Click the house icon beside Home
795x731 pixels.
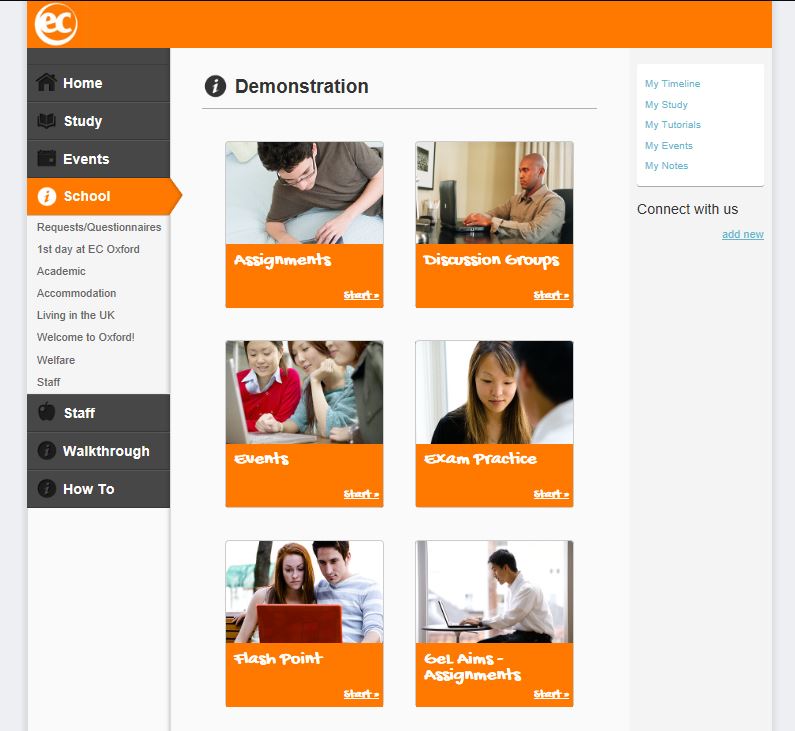47,82
